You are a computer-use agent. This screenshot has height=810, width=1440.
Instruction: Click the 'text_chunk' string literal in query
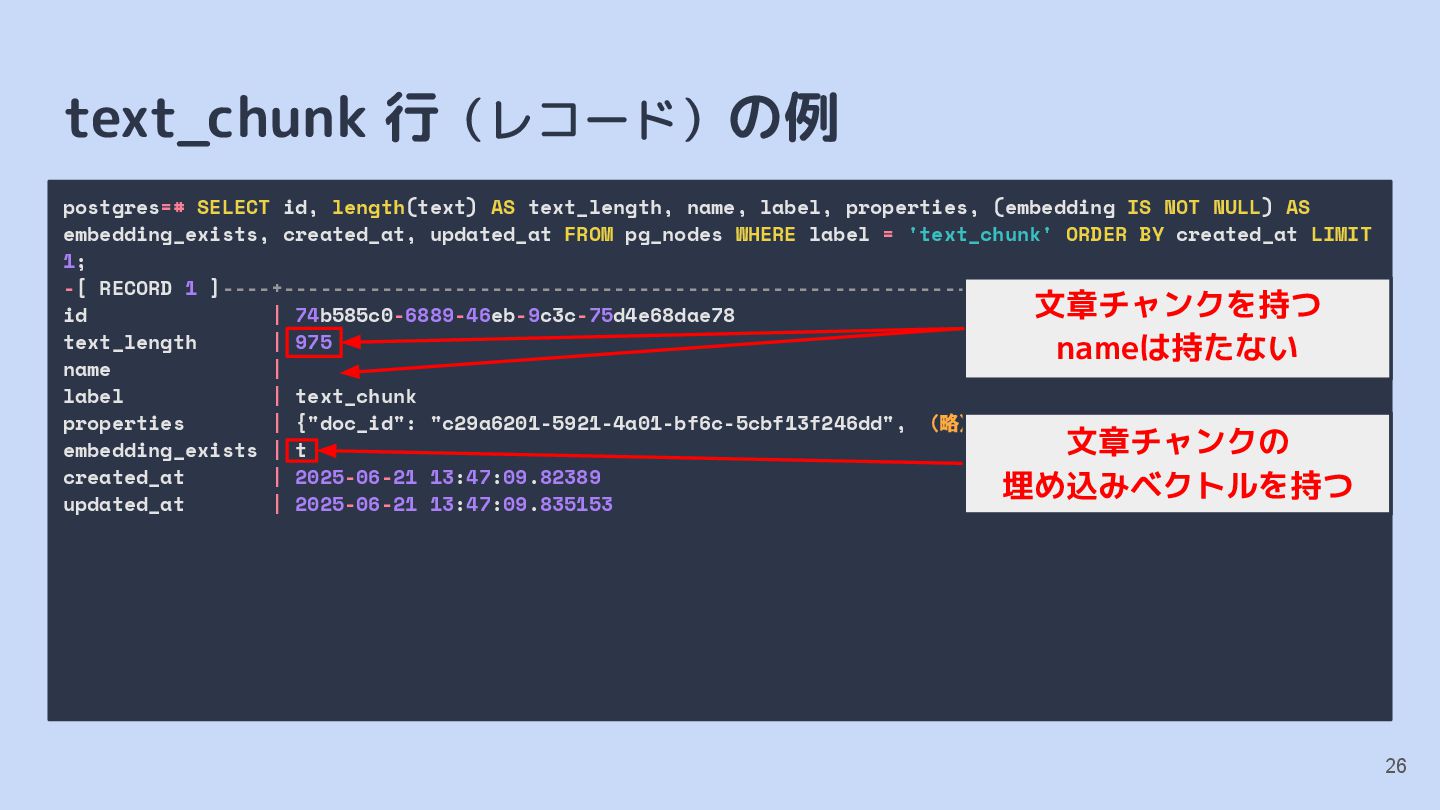[979, 234]
